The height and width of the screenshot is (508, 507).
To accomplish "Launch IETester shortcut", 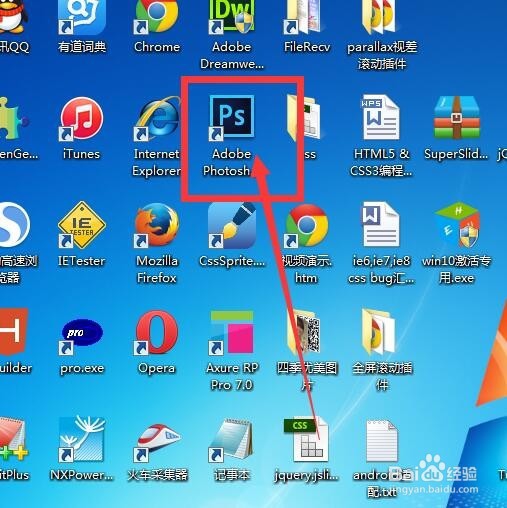I will 82,225.
